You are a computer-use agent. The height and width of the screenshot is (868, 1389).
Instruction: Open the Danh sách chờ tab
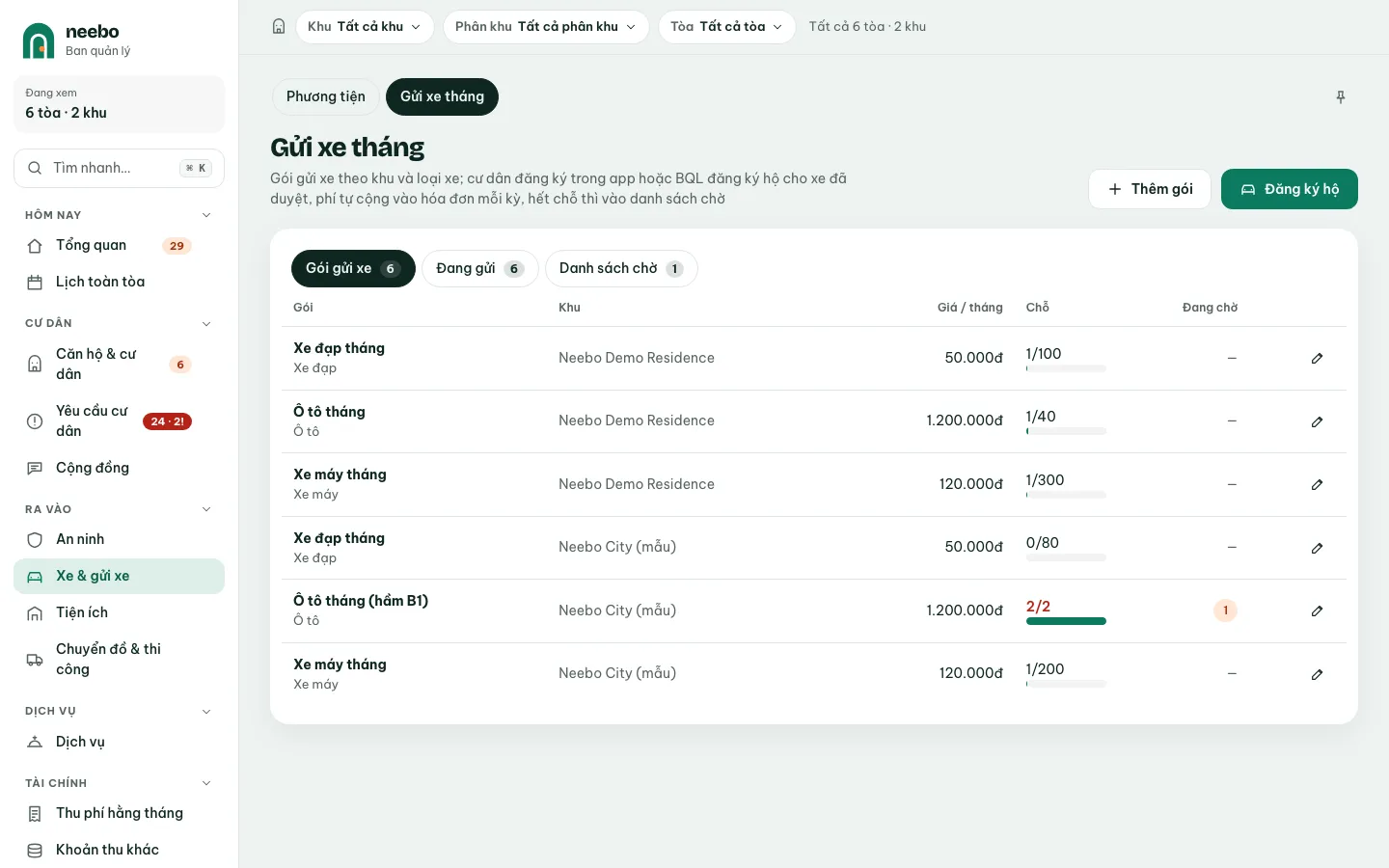coord(621,269)
